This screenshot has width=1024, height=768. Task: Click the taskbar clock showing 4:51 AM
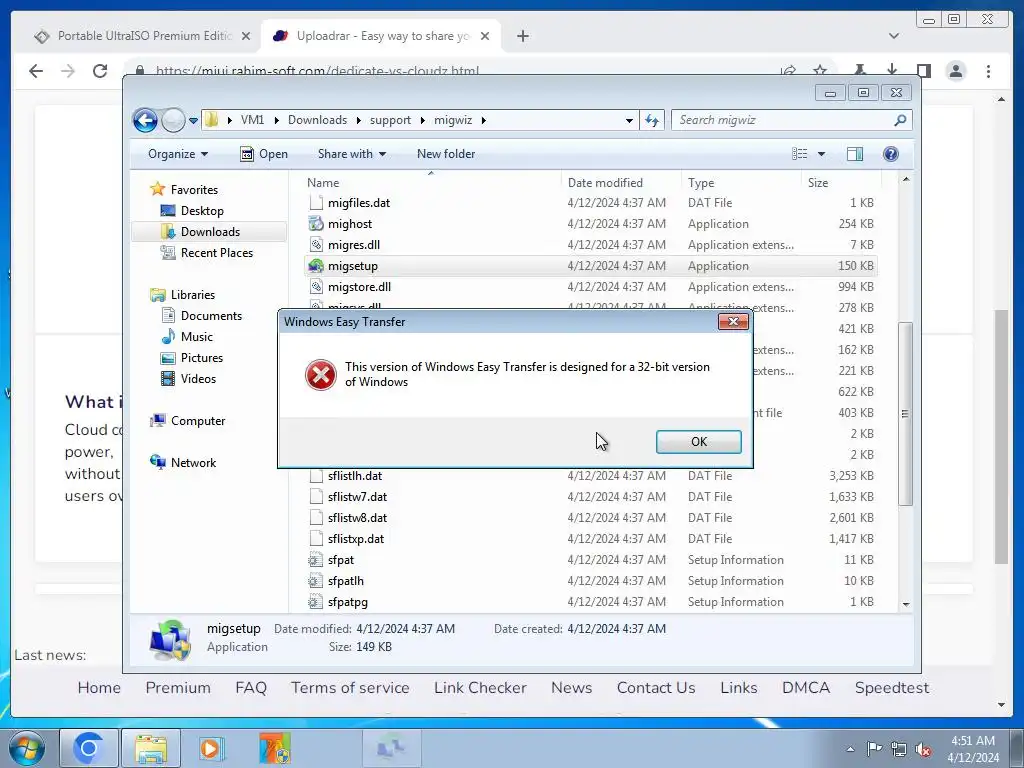(x=972, y=749)
